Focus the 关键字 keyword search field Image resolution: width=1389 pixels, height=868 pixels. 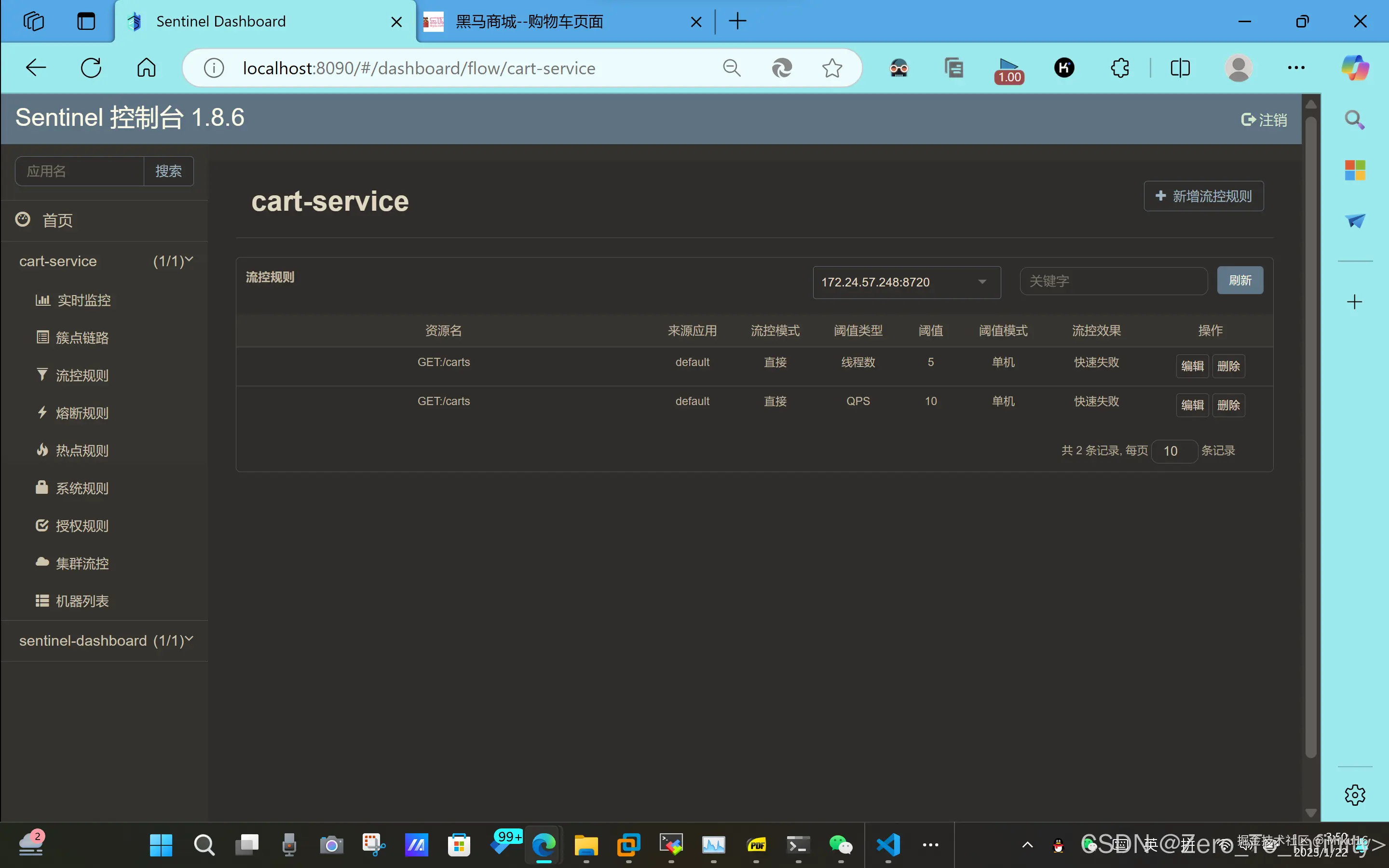(1113, 281)
